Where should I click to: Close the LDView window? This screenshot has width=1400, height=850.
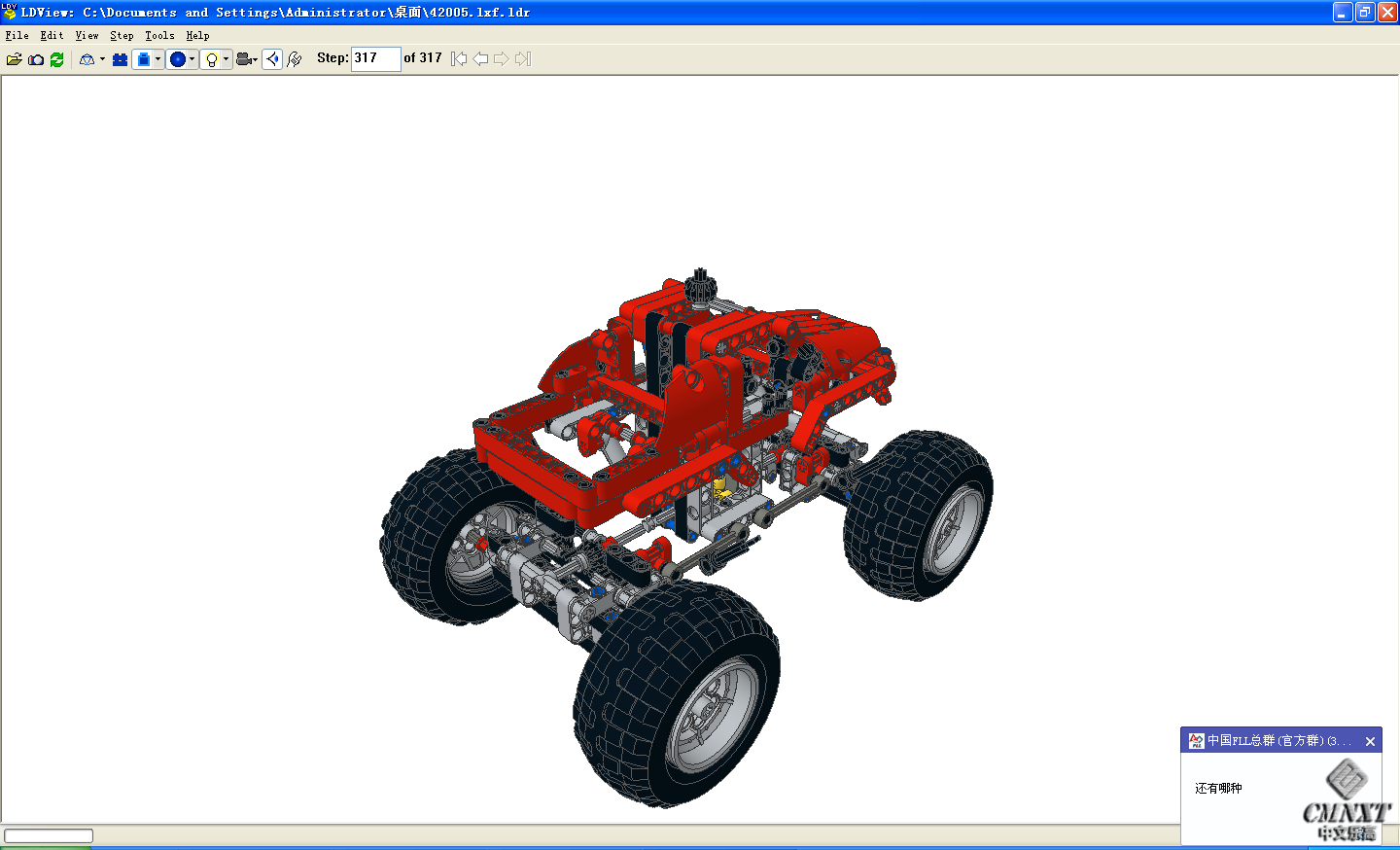tap(1387, 12)
